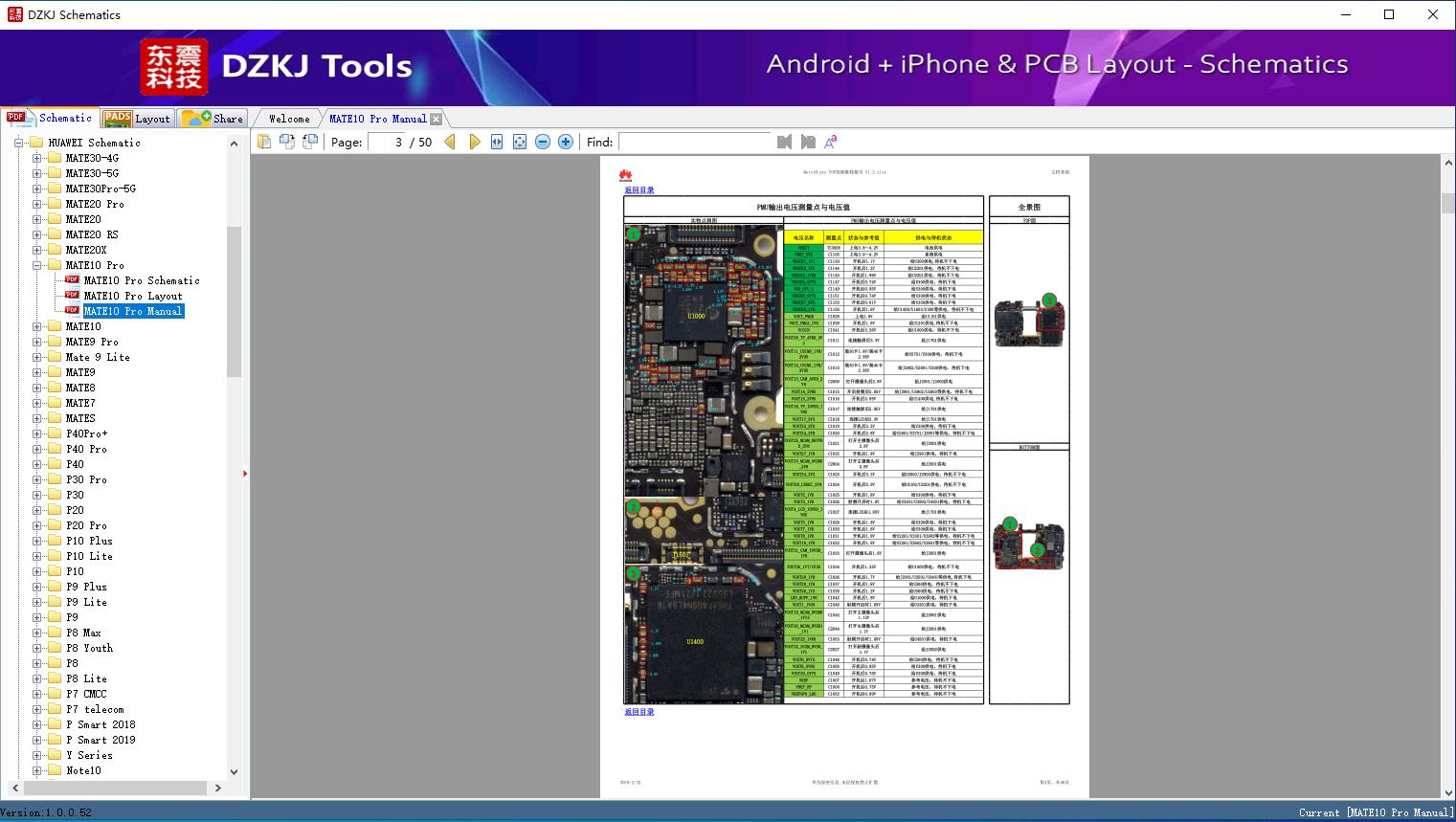The width and height of the screenshot is (1456, 822).
Task: Click the find previous icon
Action: pos(785,142)
